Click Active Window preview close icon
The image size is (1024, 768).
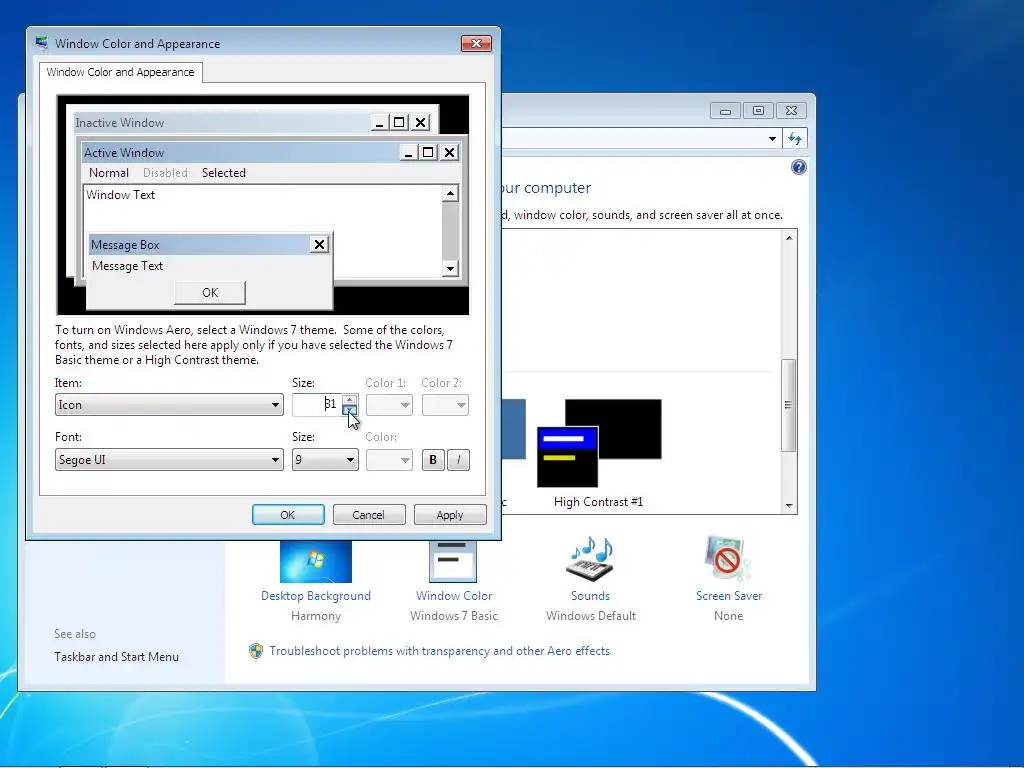pyautogui.click(x=449, y=152)
